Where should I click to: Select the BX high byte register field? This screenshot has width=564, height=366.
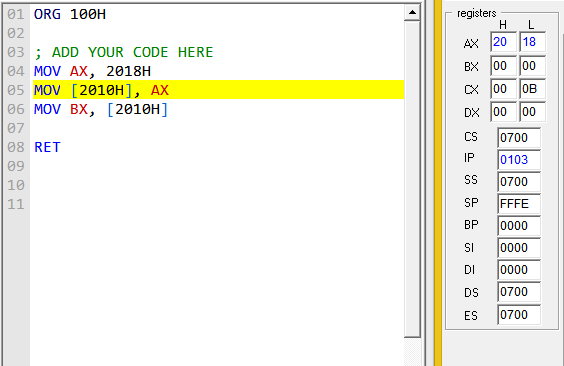coord(503,66)
